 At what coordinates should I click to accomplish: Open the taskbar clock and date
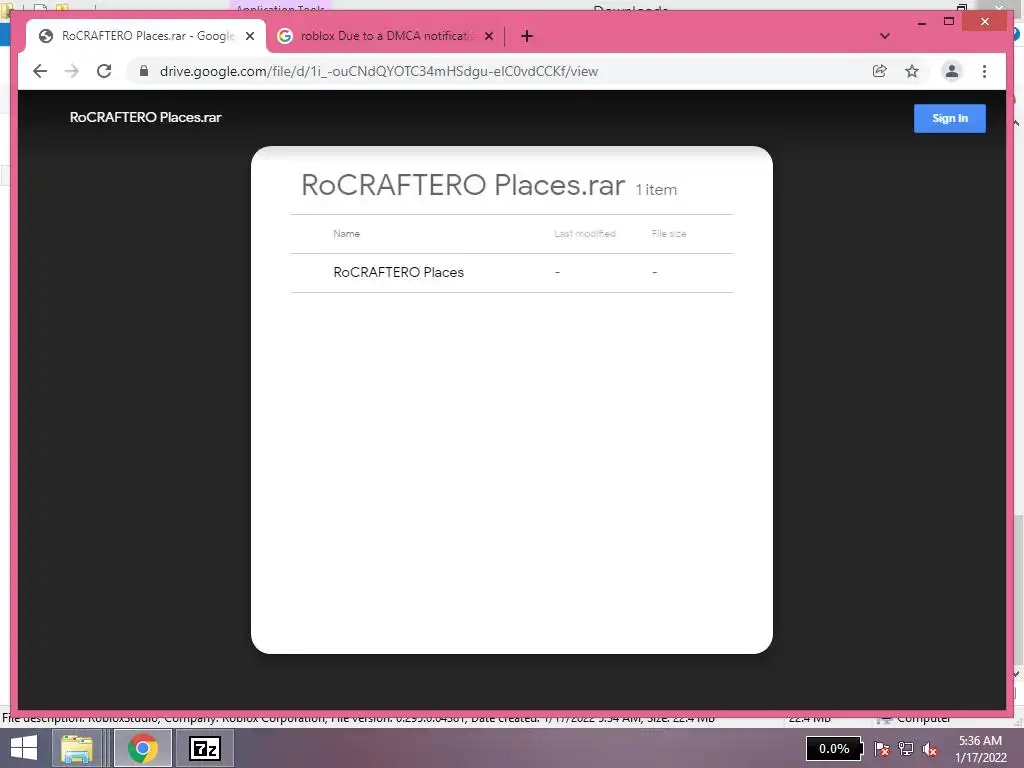point(980,748)
